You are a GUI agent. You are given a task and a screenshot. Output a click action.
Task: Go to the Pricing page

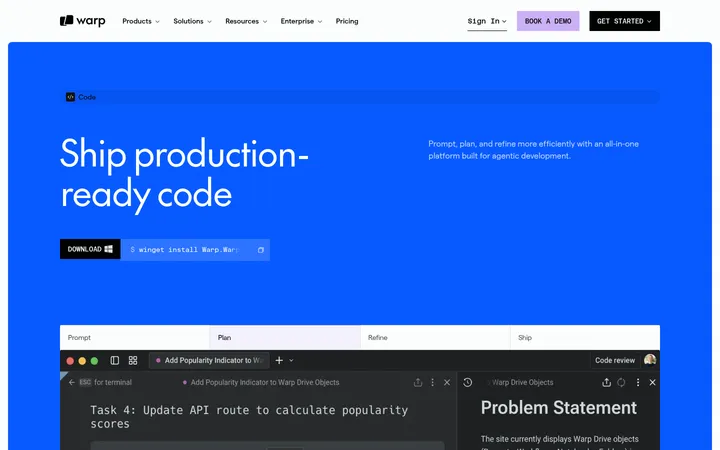[347, 21]
